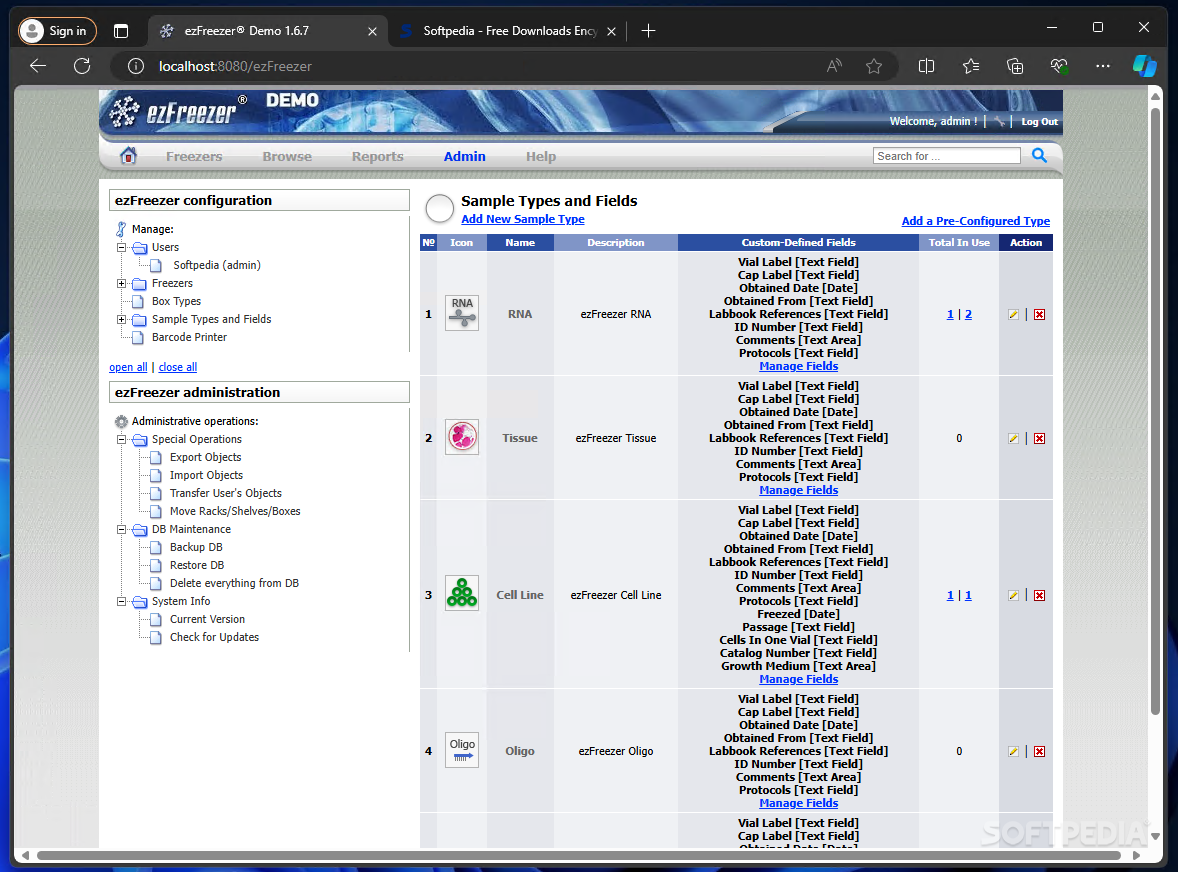Collapse the System Info node

pos(121,602)
